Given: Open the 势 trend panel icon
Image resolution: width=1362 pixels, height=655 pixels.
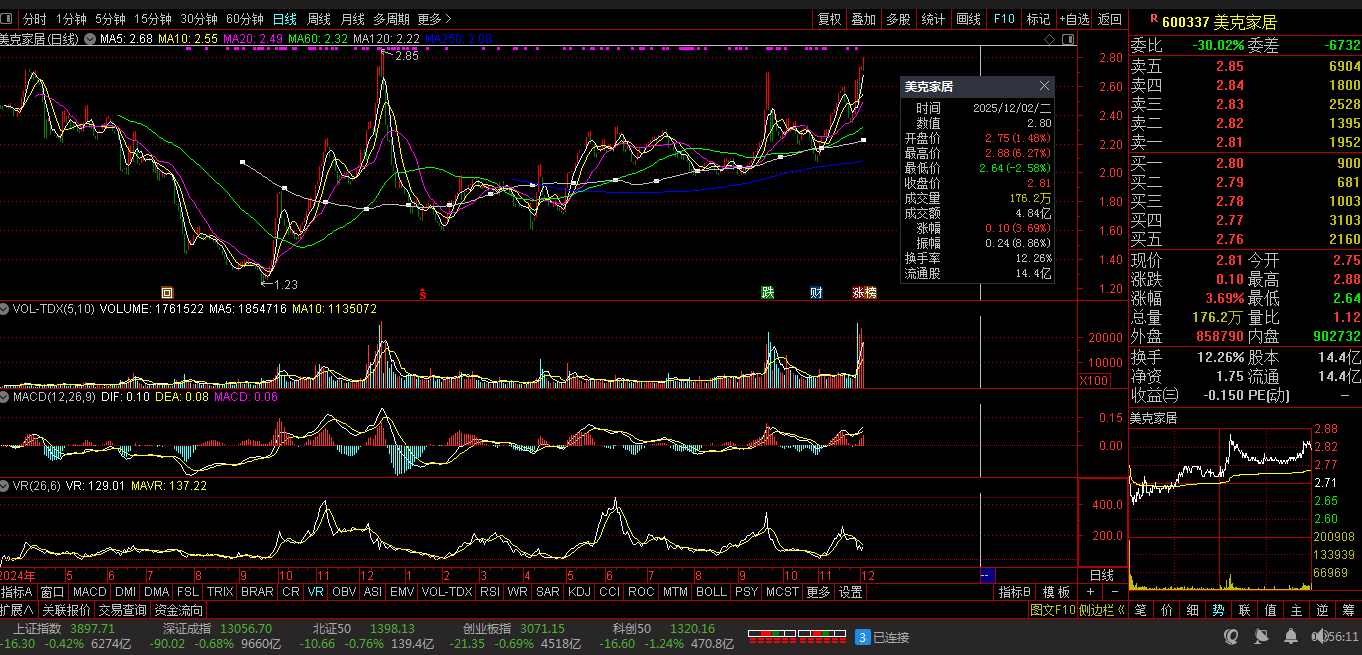Looking at the screenshot, I should 1218,610.
